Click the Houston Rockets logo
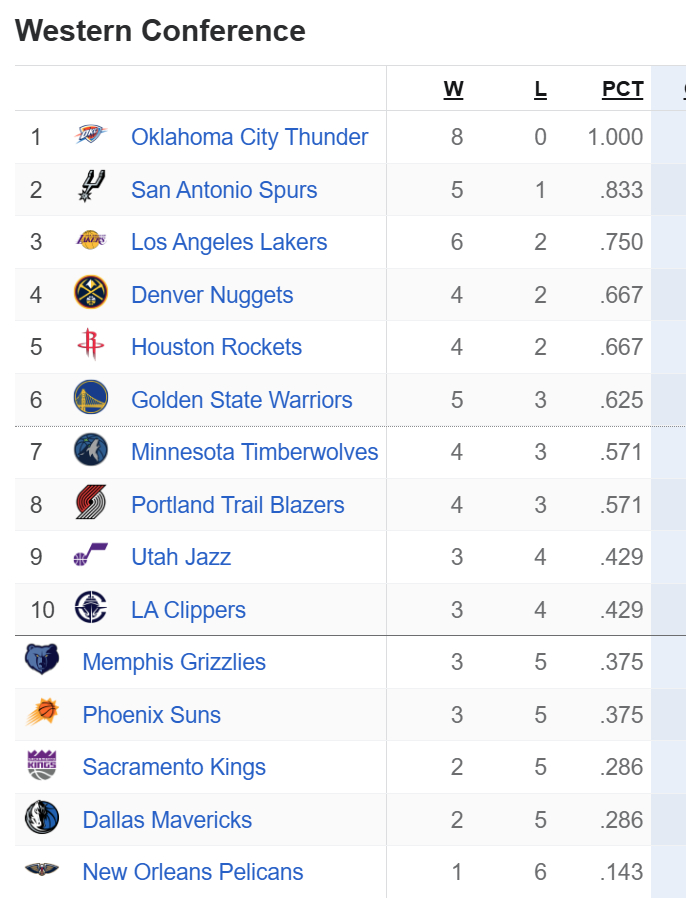This screenshot has height=898, width=686. 90,346
